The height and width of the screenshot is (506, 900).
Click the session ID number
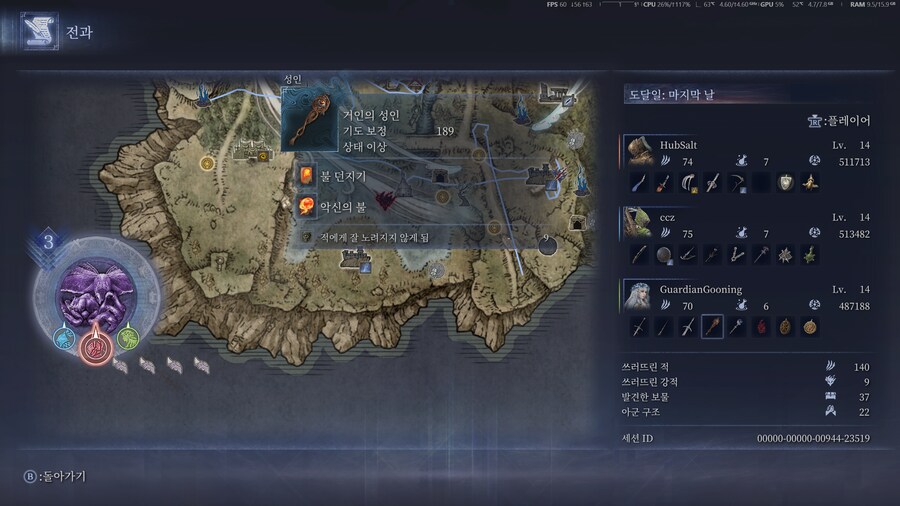(813, 438)
